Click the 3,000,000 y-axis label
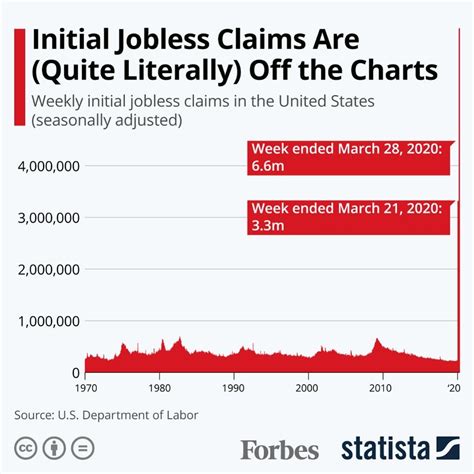Viewport: 474px width, 474px height. [x=49, y=218]
